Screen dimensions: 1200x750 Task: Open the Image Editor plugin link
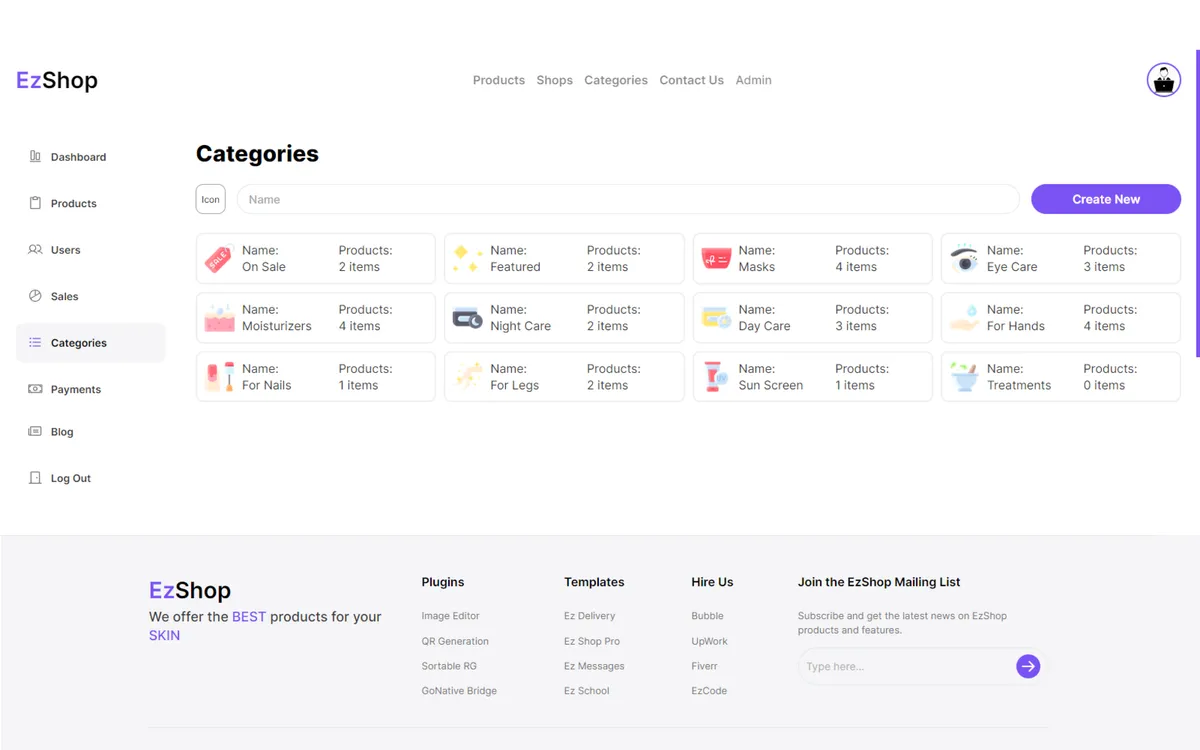(x=450, y=616)
